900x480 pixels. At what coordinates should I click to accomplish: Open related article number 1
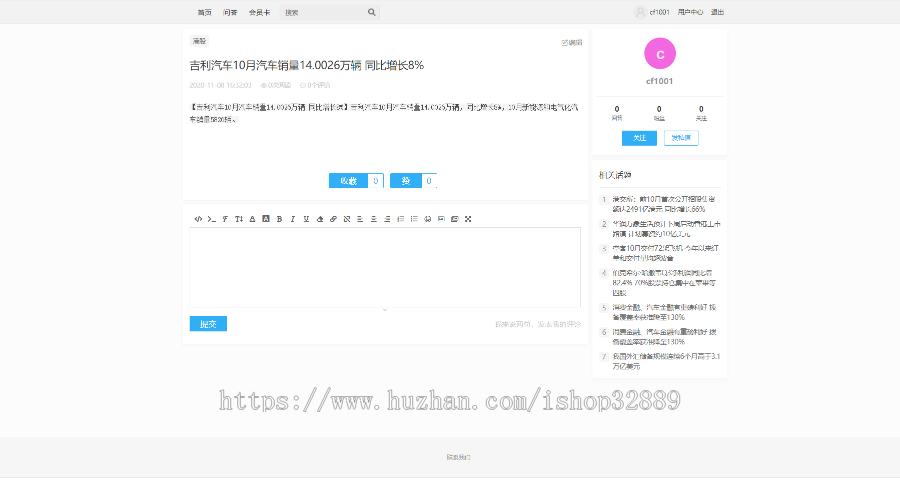pyautogui.click(x=664, y=204)
